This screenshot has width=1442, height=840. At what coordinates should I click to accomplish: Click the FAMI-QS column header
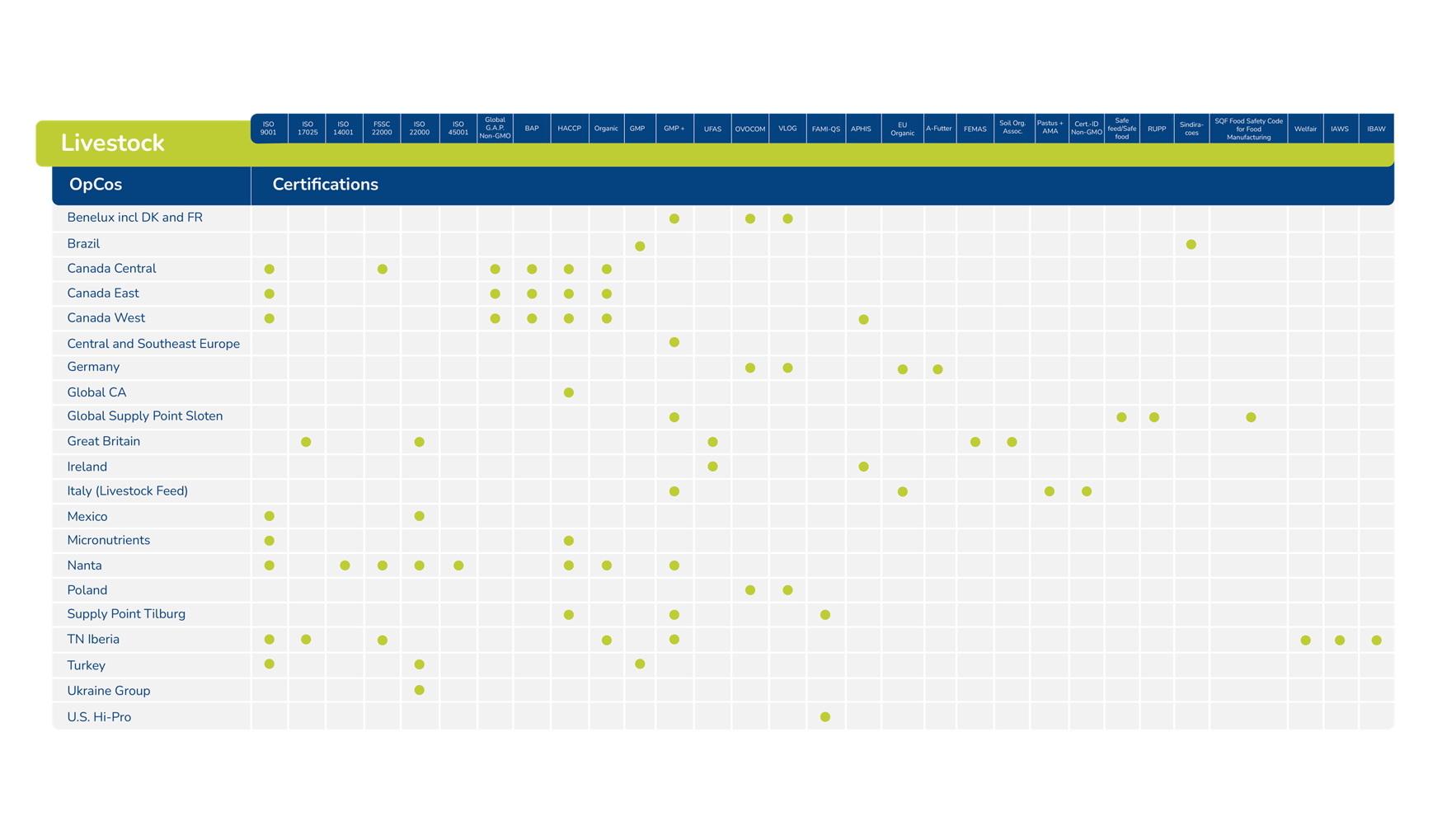coord(825,129)
